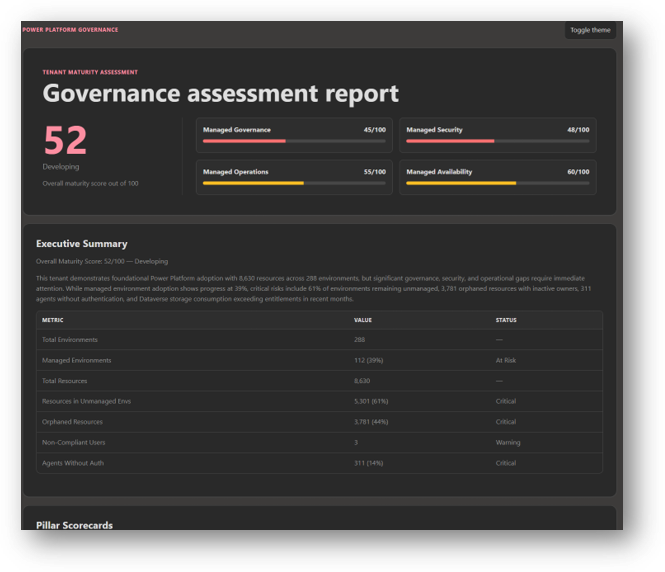Viewport: 665px width, 572px height.
Task: Click the Critical status for Agents Without Auth
Action: (x=506, y=463)
